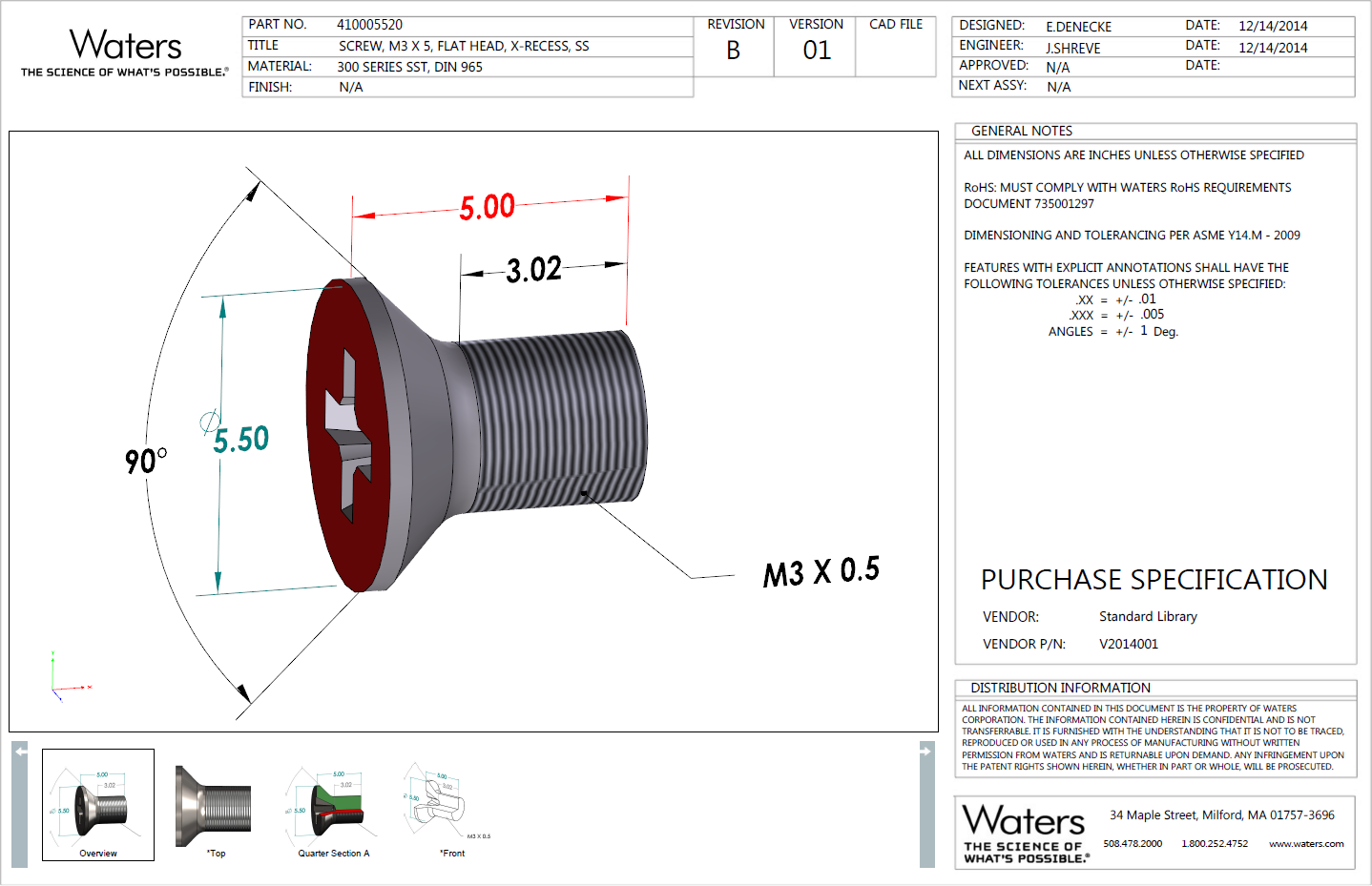Select the red 5.00 length dimension
This screenshot has height=886, width=1372.
[x=489, y=207]
